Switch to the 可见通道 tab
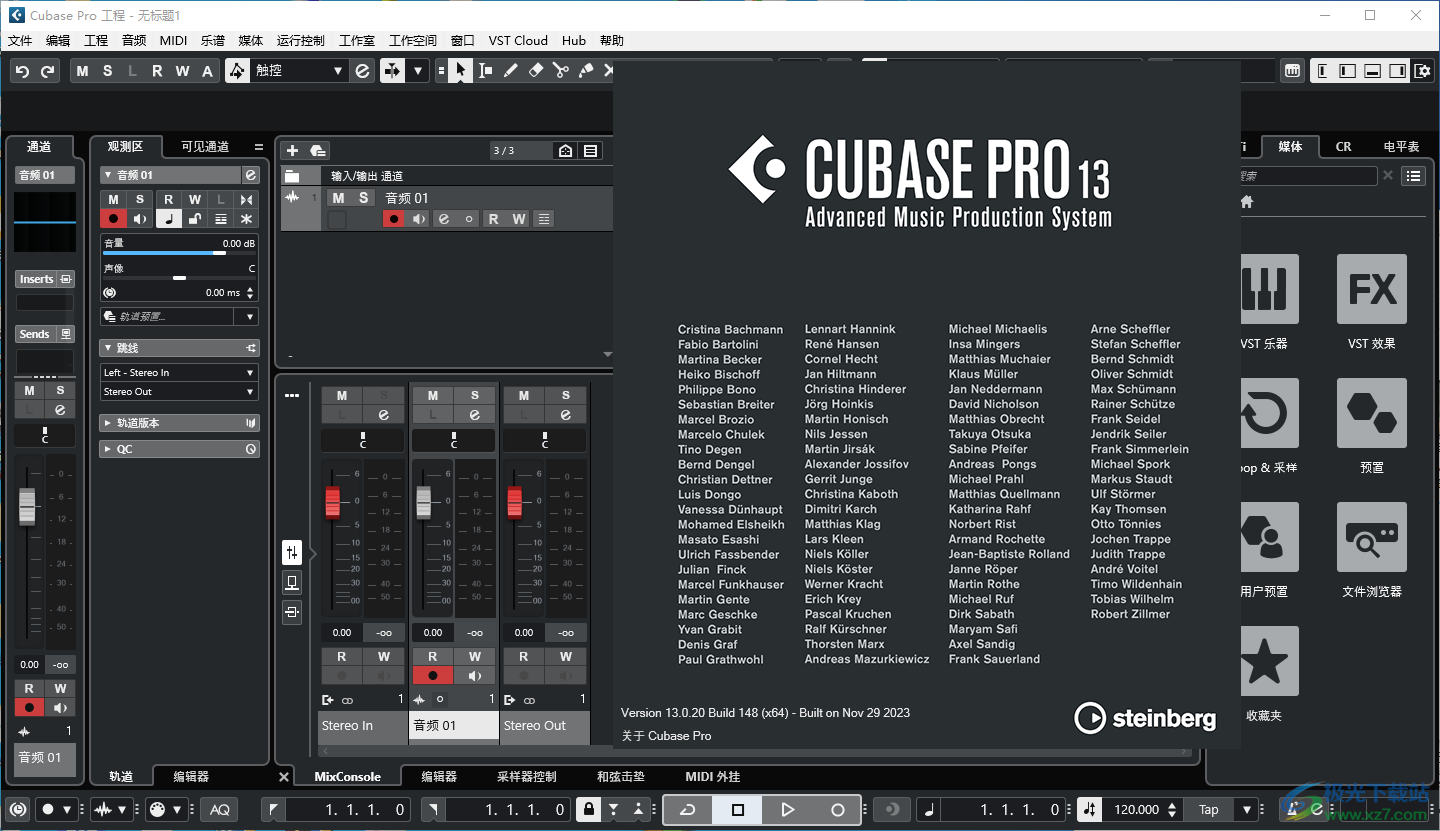Image resolution: width=1440 pixels, height=831 pixels. click(205, 146)
